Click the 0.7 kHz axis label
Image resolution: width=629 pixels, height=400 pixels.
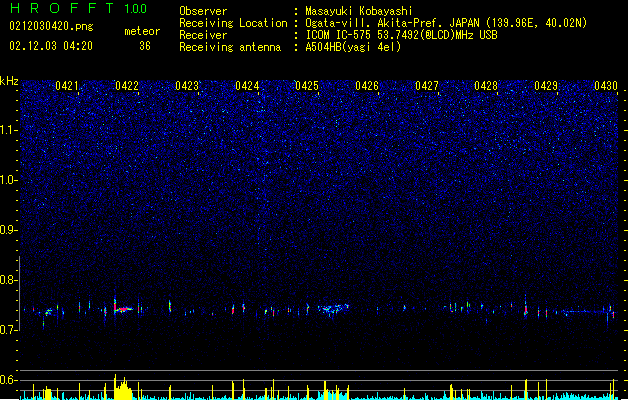pyautogui.click(x=9, y=330)
